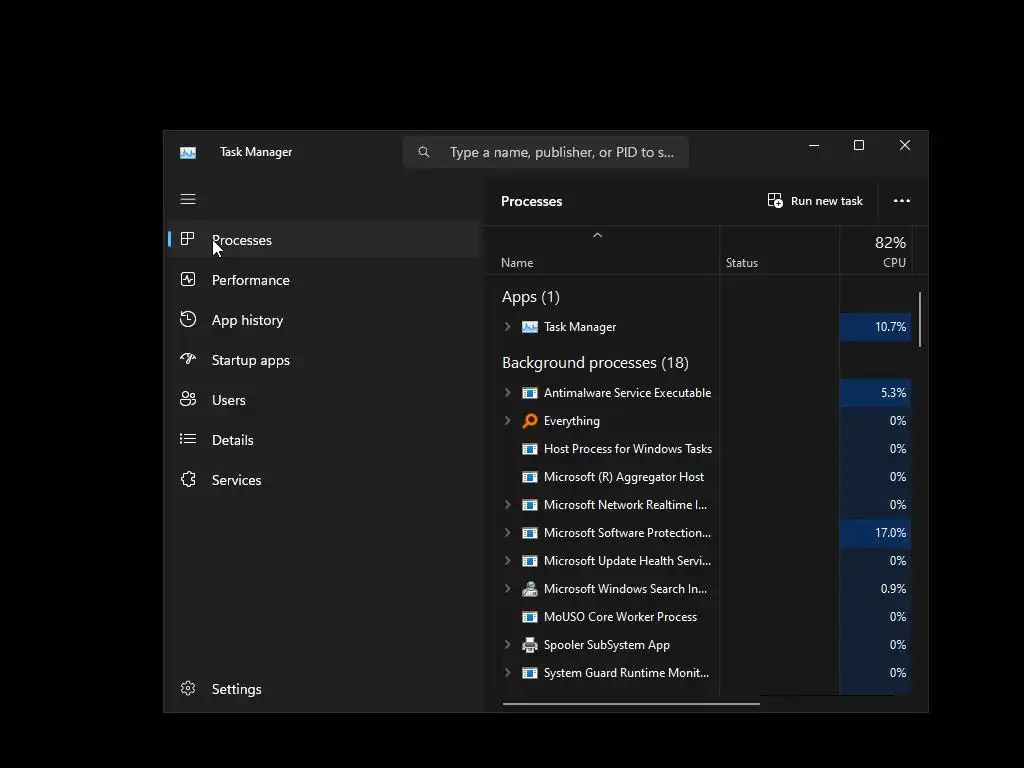1024x768 pixels.
Task: Click the Antimalware Service Executable icon
Action: tap(530, 392)
